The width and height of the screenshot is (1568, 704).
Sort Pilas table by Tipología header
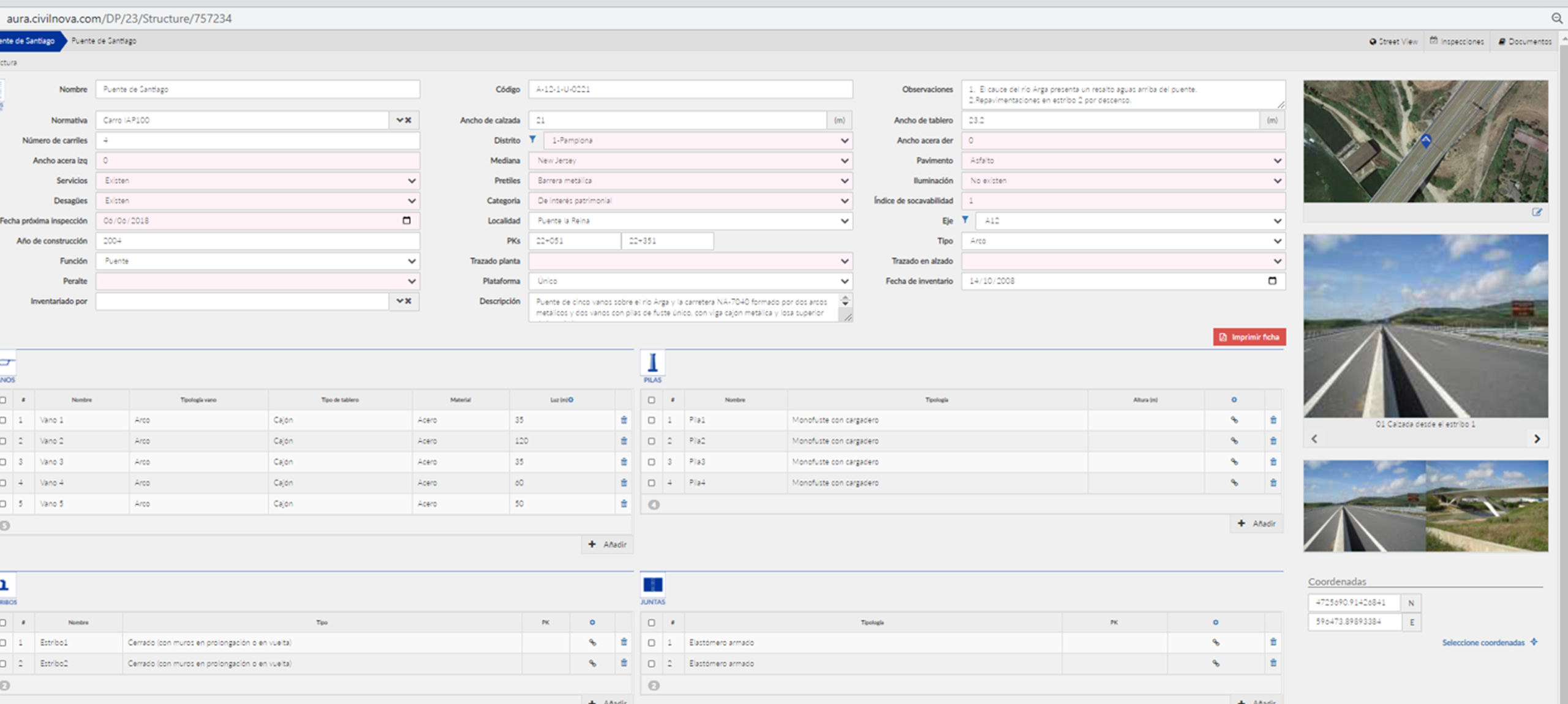point(937,400)
